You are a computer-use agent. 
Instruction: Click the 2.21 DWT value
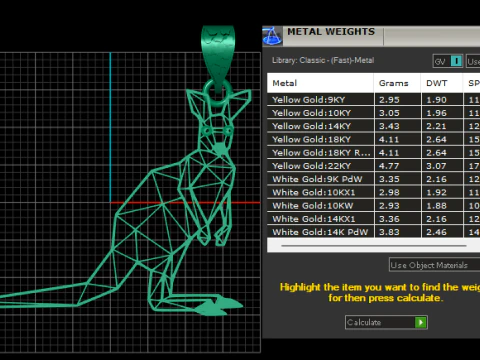pyautogui.click(x=436, y=126)
